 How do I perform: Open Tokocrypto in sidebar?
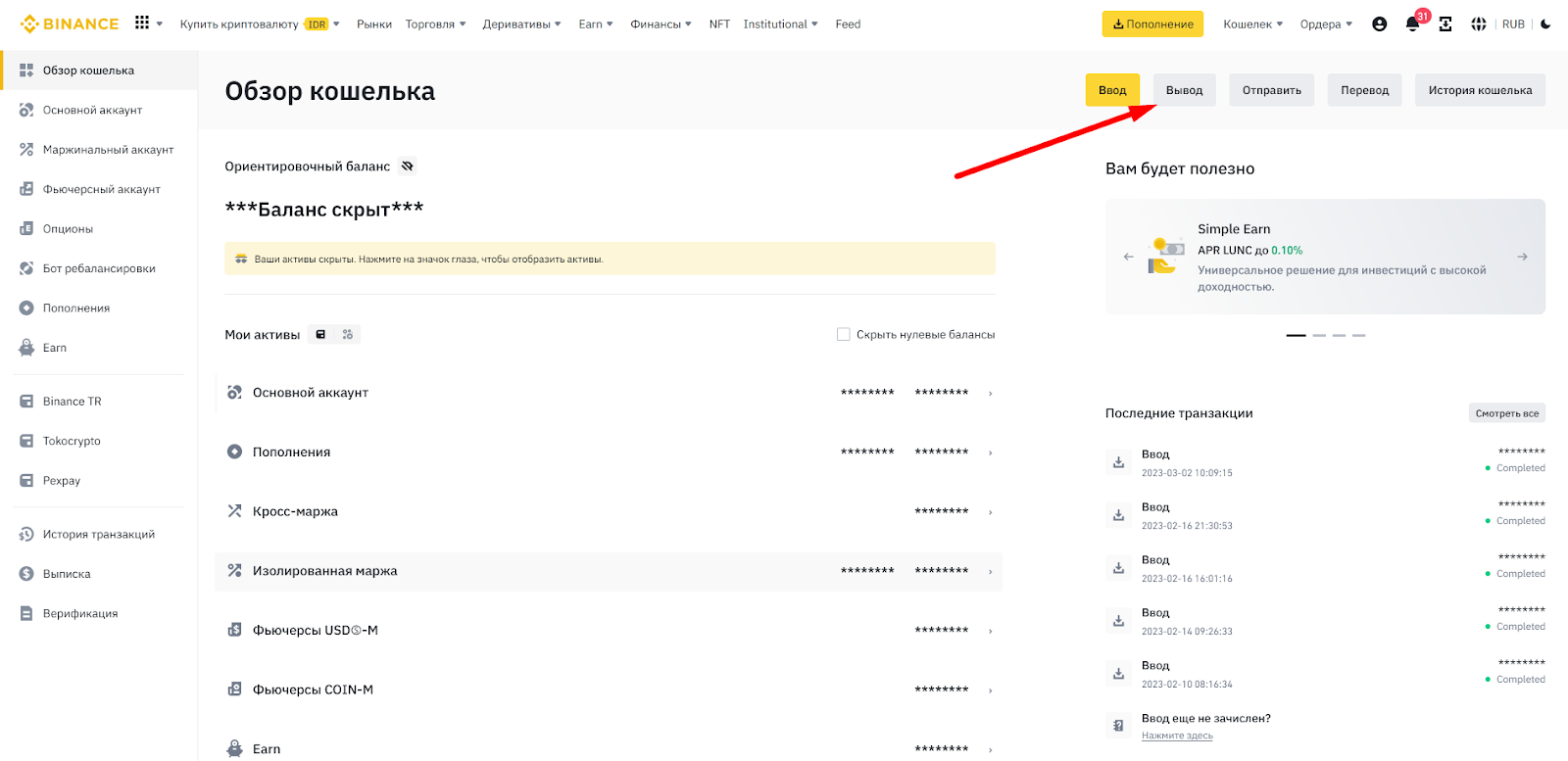click(x=98, y=441)
